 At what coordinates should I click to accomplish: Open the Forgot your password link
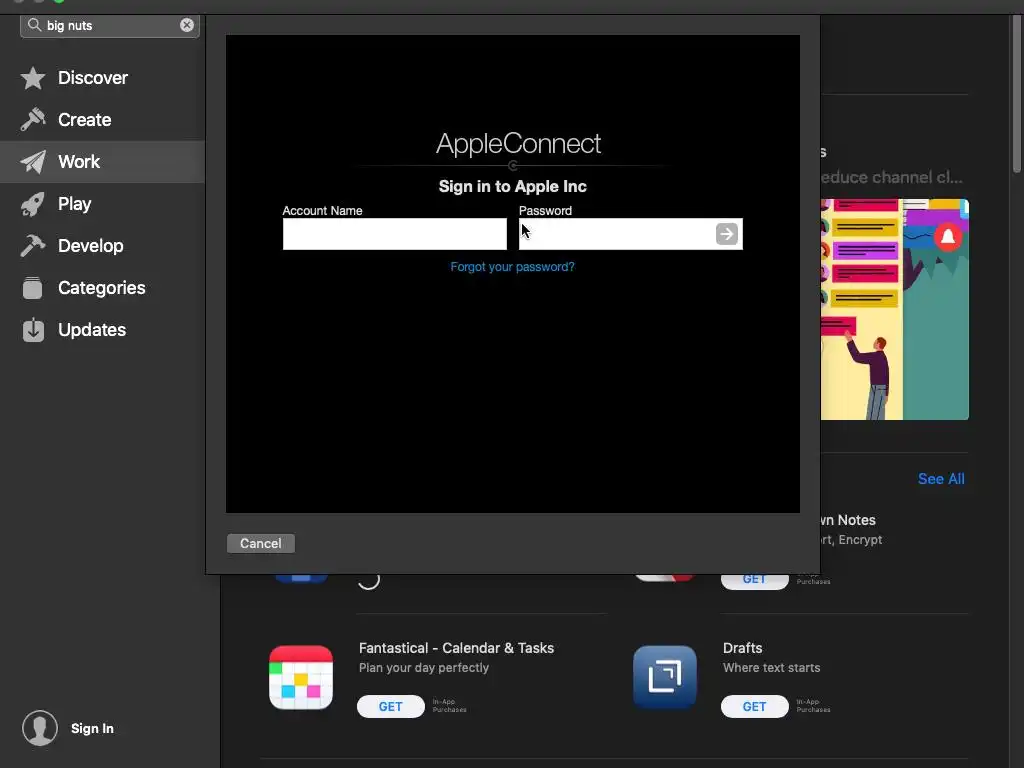513,266
